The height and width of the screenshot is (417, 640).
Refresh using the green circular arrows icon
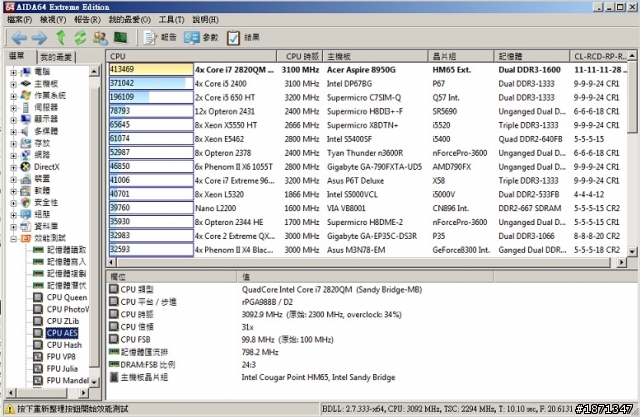pyautogui.click(x=80, y=38)
